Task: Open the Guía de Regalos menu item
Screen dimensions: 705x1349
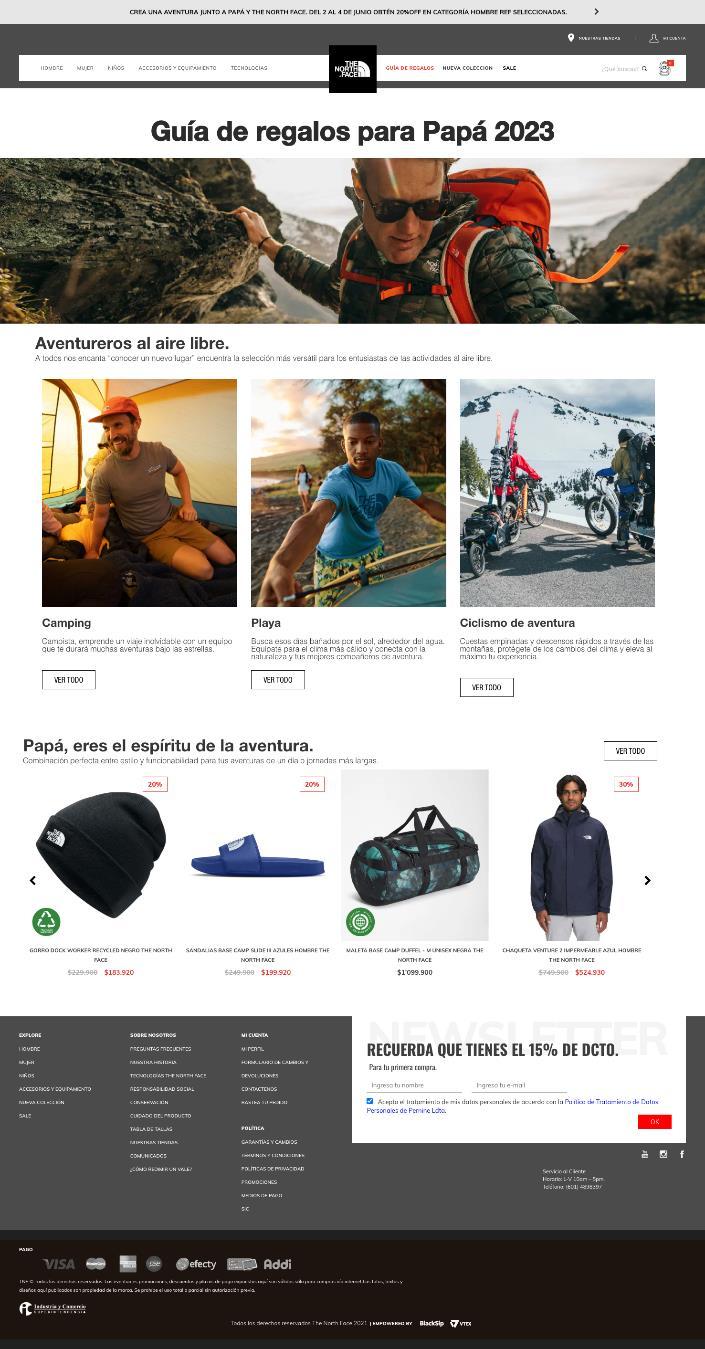Action: [410, 68]
